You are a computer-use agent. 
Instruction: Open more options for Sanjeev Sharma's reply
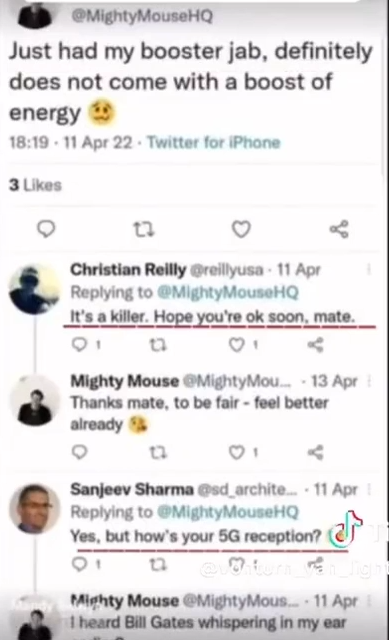[369, 489]
